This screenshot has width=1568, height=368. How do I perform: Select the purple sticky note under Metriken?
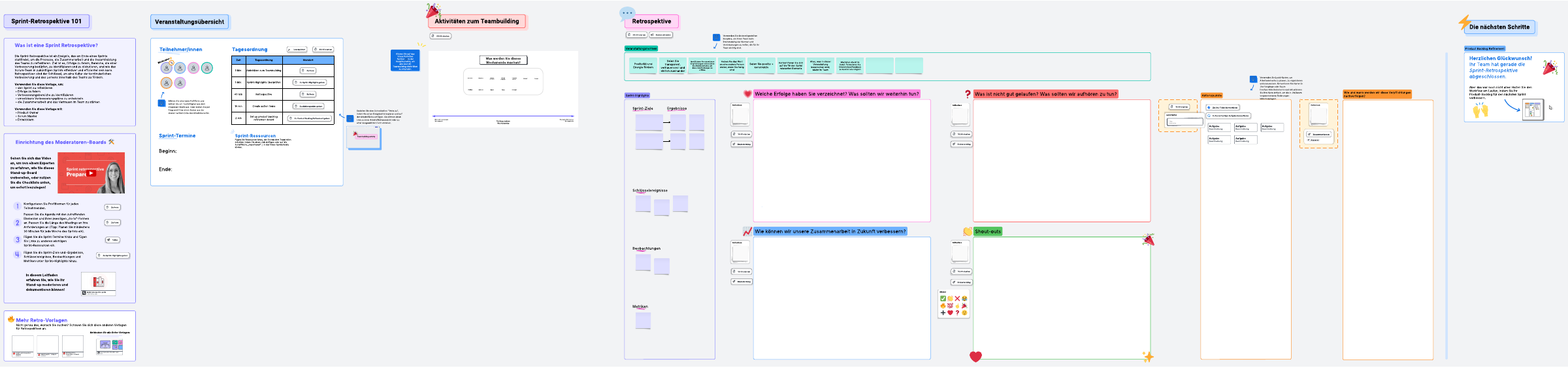point(643,320)
